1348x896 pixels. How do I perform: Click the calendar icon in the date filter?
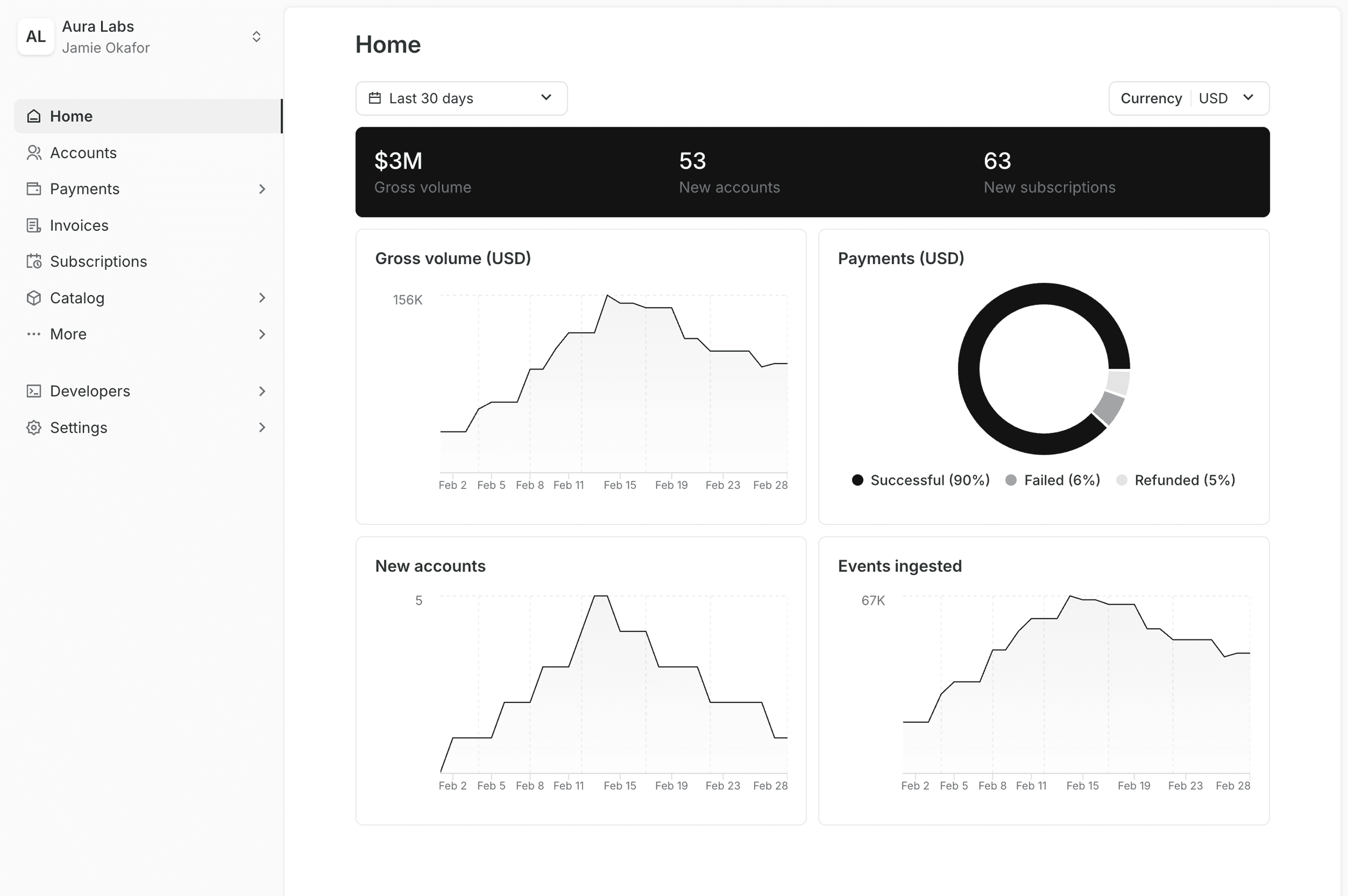tap(375, 98)
